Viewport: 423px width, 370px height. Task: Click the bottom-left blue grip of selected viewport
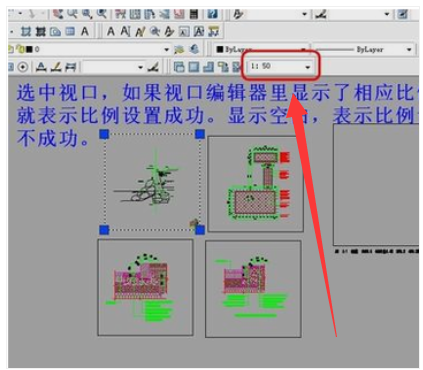coord(104,230)
